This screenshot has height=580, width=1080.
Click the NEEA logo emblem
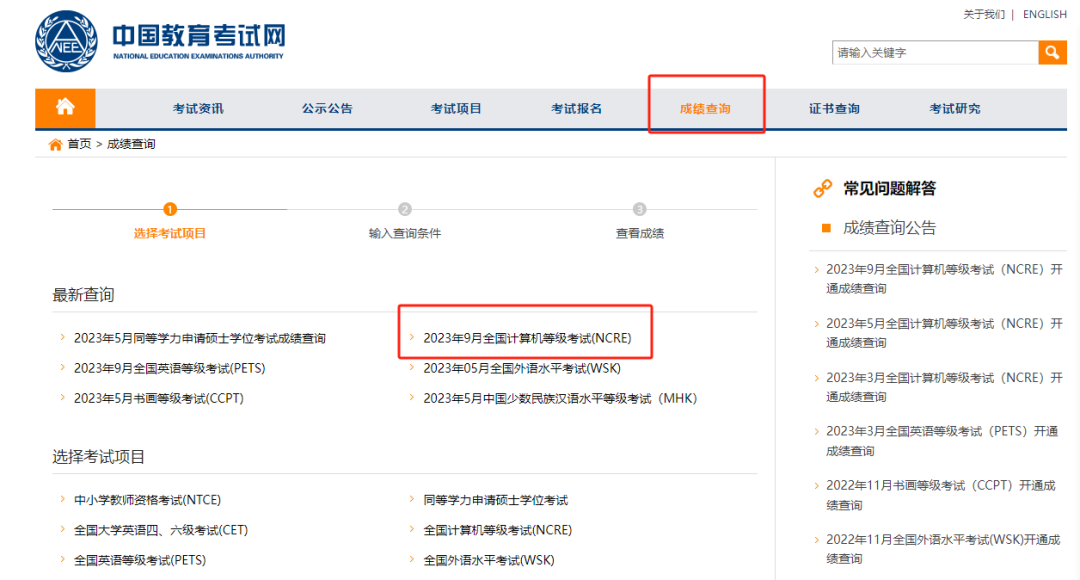tap(66, 41)
